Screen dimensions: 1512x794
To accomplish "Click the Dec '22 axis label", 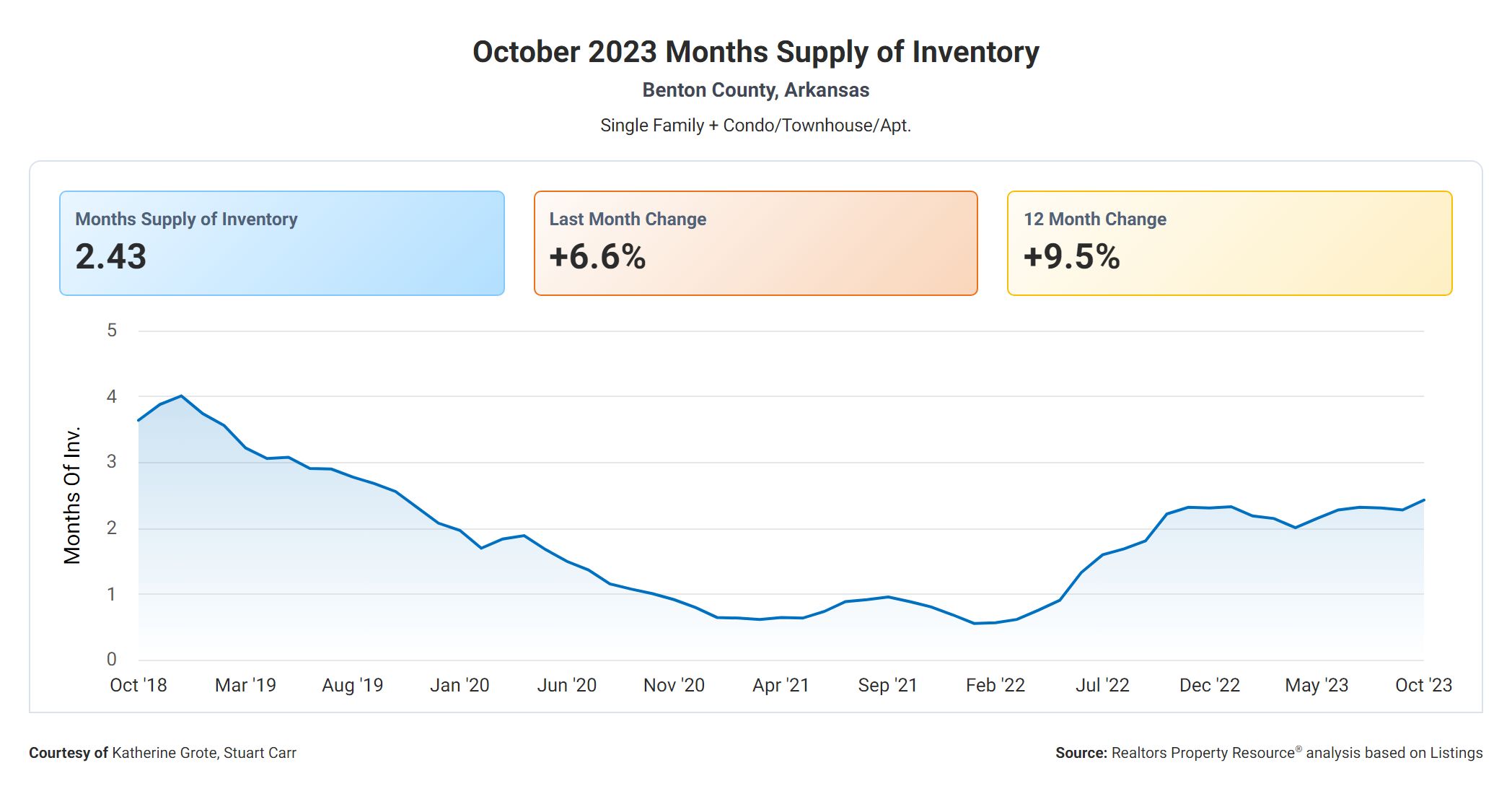I will 1209,685.
